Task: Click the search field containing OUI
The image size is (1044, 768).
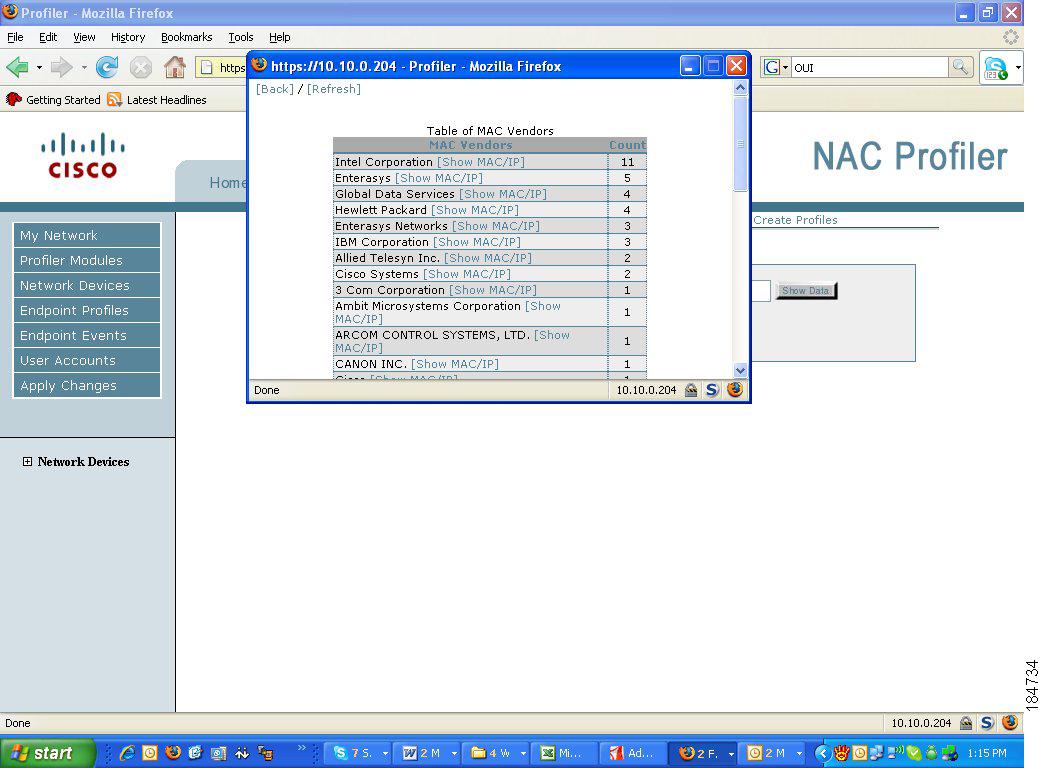Action: [870, 67]
